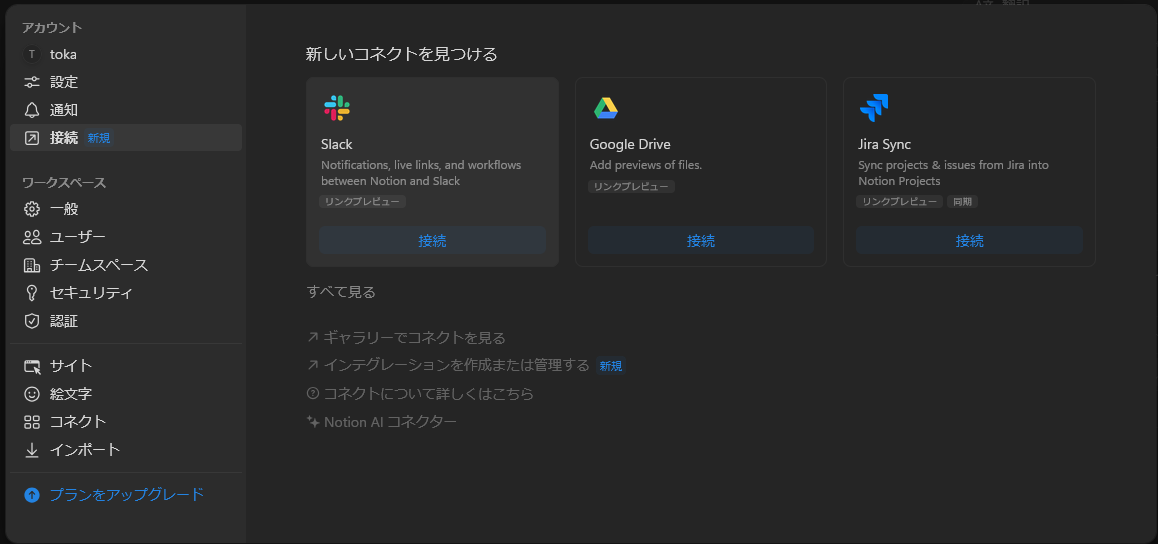Click the 接続 button for Slack
This screenshot has width=1158, height=544.
coord(432,241)
